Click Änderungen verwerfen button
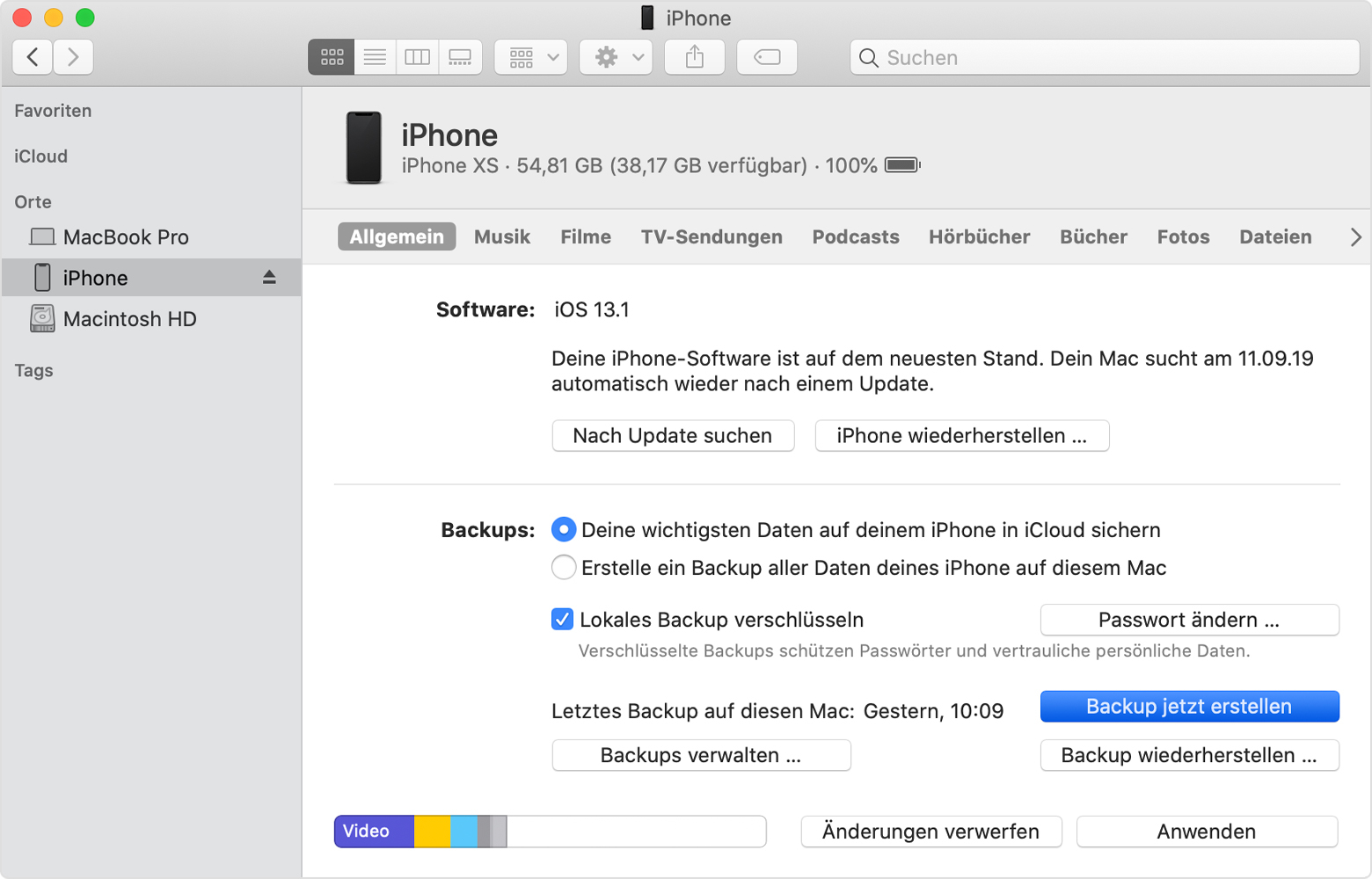The width and height of the screenshot is (1372, 879). [931, 832]
